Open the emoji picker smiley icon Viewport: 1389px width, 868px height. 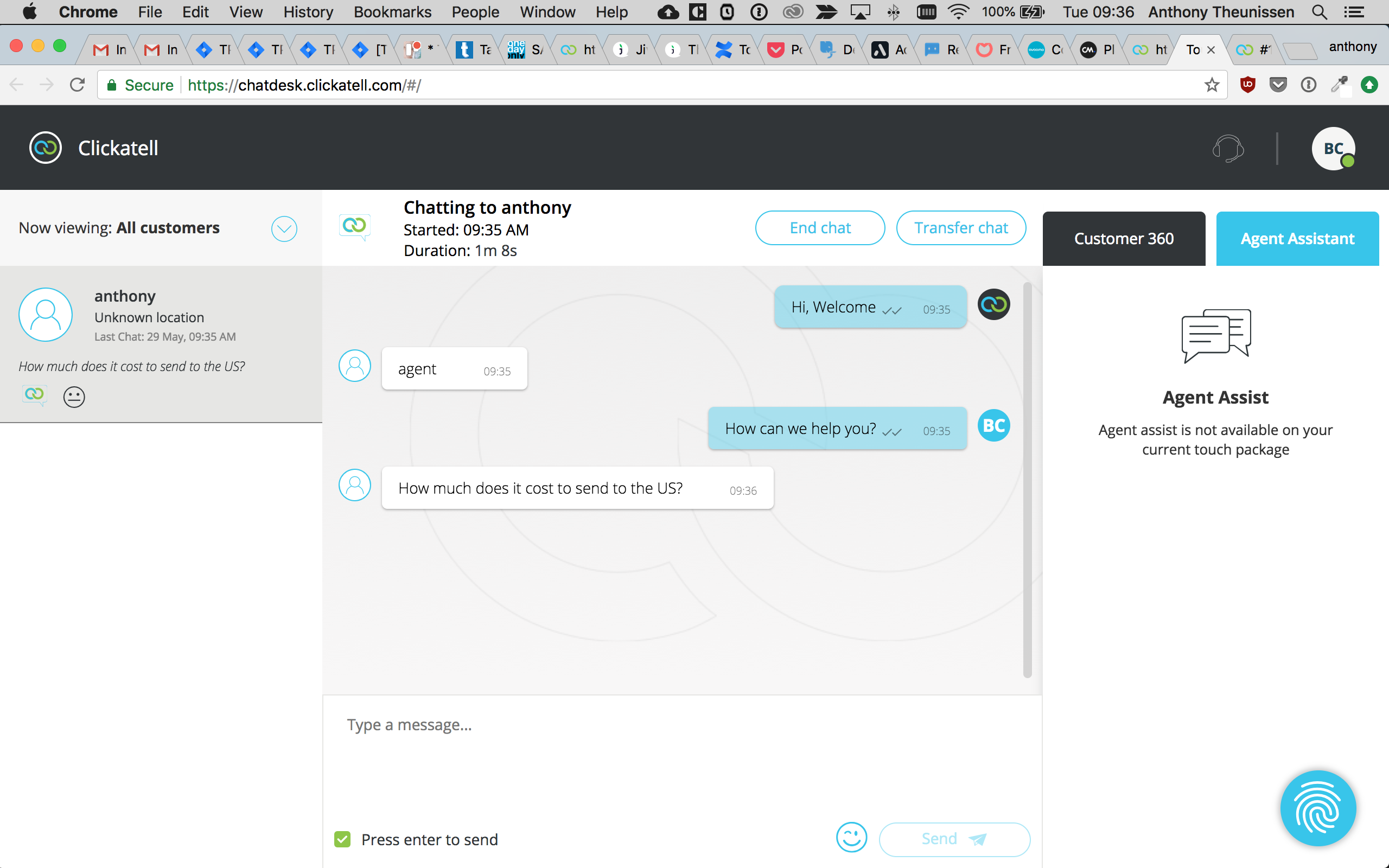pyautogui.click(x=851, y=838)
